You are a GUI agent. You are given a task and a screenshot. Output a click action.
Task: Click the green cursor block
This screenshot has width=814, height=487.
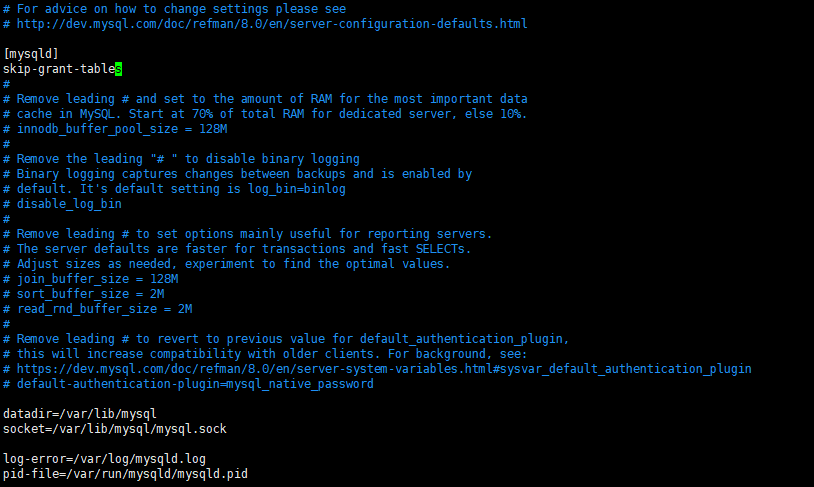point(118,69)
